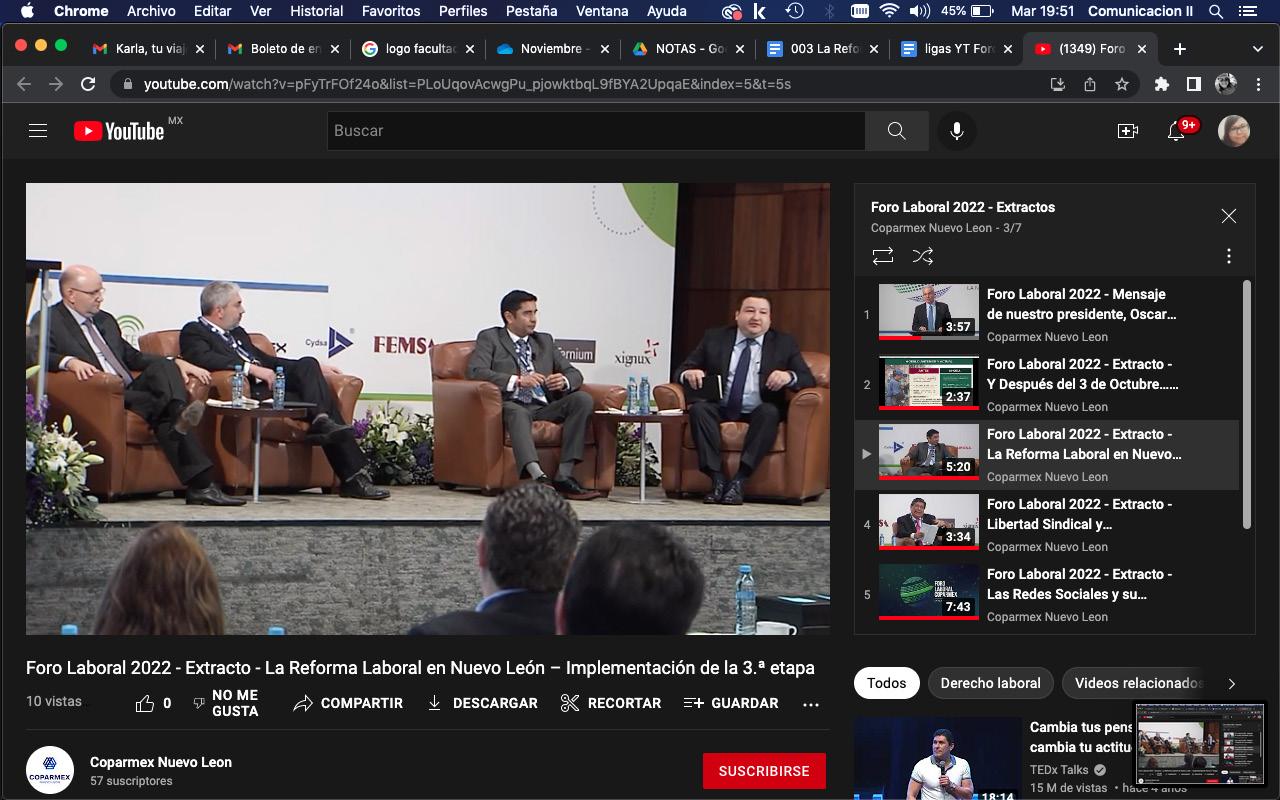
Task: Select the Derecho laboral filter chip
Action: click(x=990, y=683)
